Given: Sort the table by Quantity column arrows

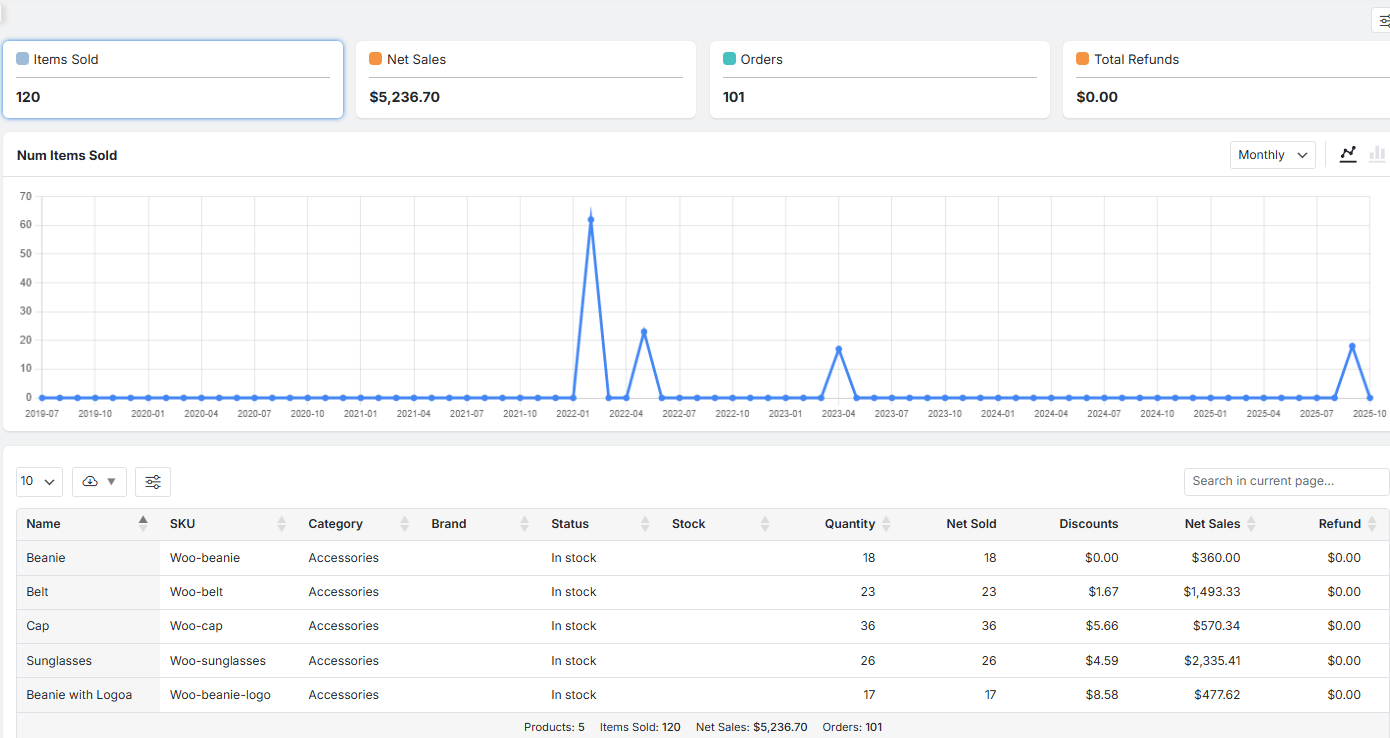Looking at the screenshot, I should pos(884,523).
